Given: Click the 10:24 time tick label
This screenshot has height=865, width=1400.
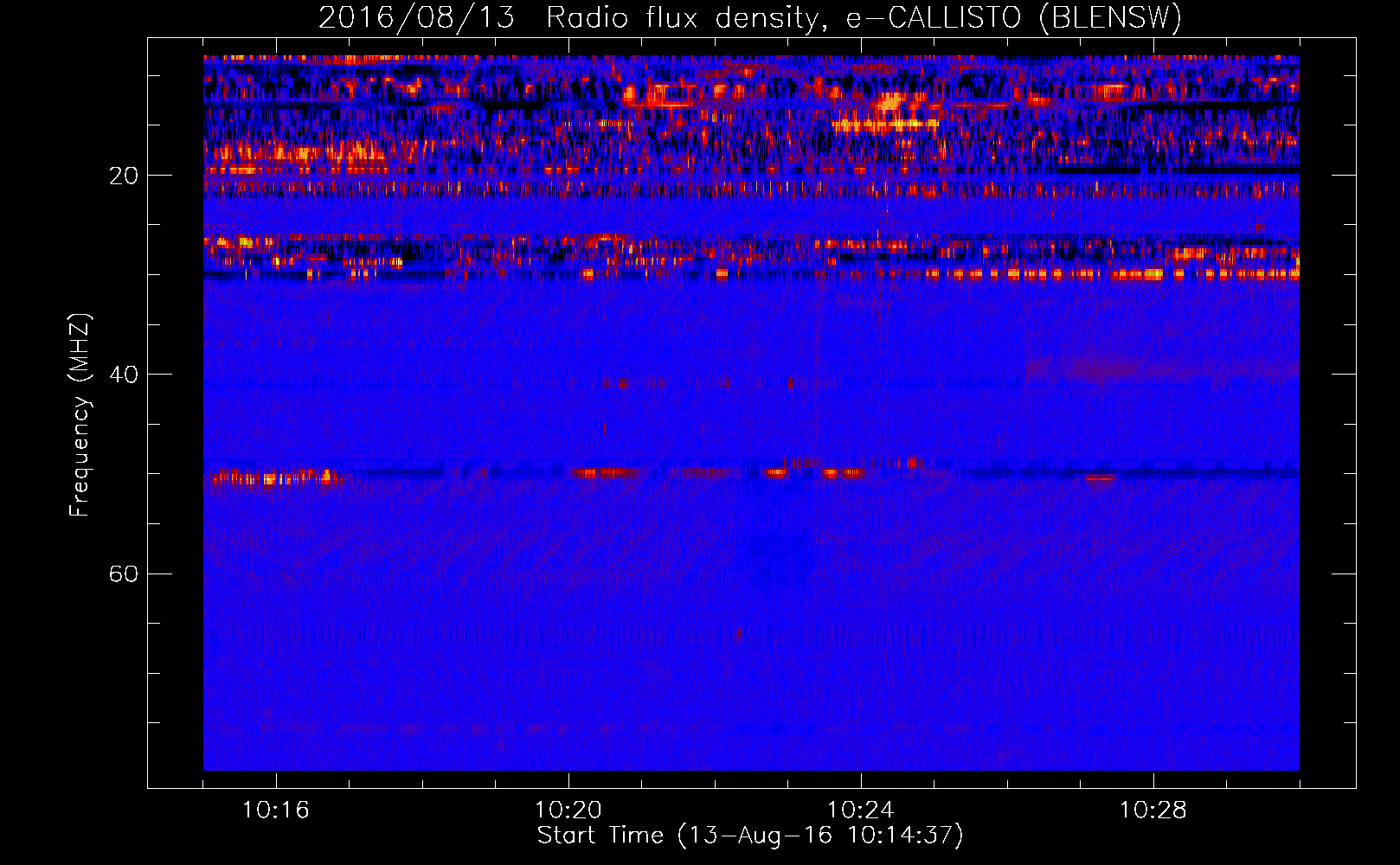Looking at the screenshot, I should 861,810.
